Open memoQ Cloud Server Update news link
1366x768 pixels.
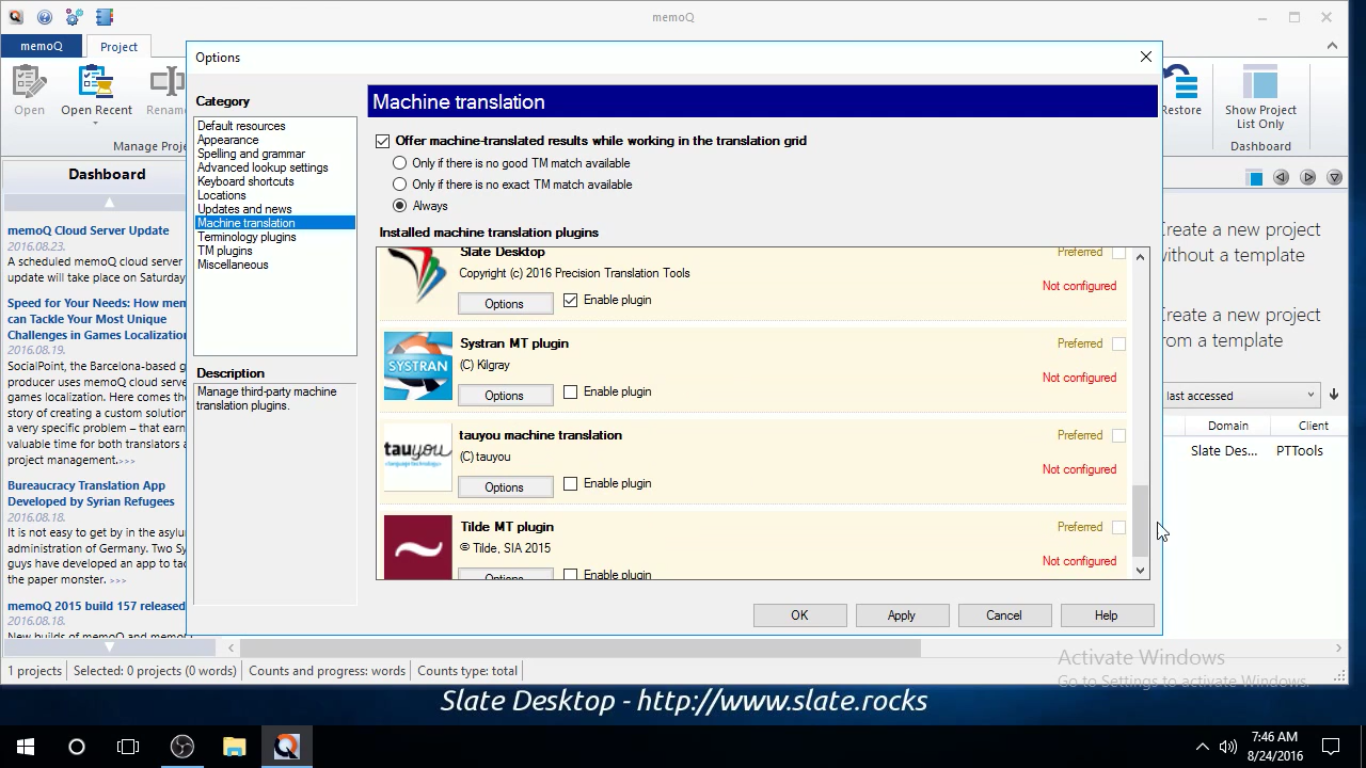click(88, 230)
